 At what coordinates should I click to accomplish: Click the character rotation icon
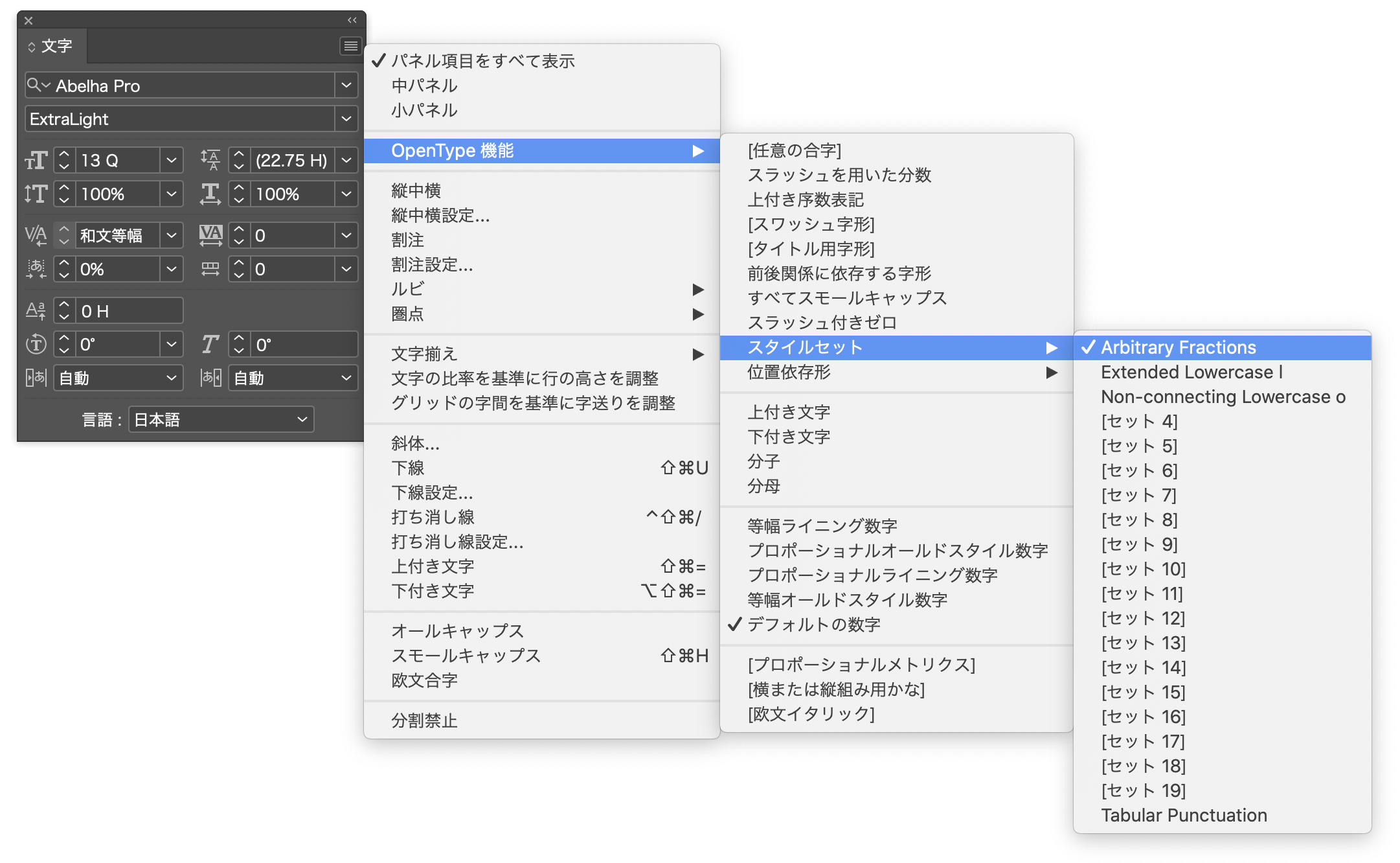(x=36, y=344)
